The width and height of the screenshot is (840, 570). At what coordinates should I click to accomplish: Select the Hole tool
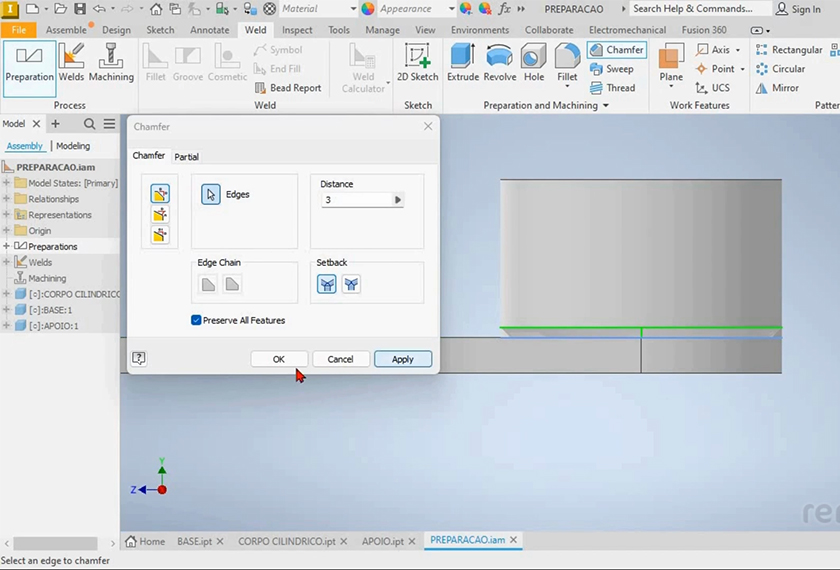point(534,62)
